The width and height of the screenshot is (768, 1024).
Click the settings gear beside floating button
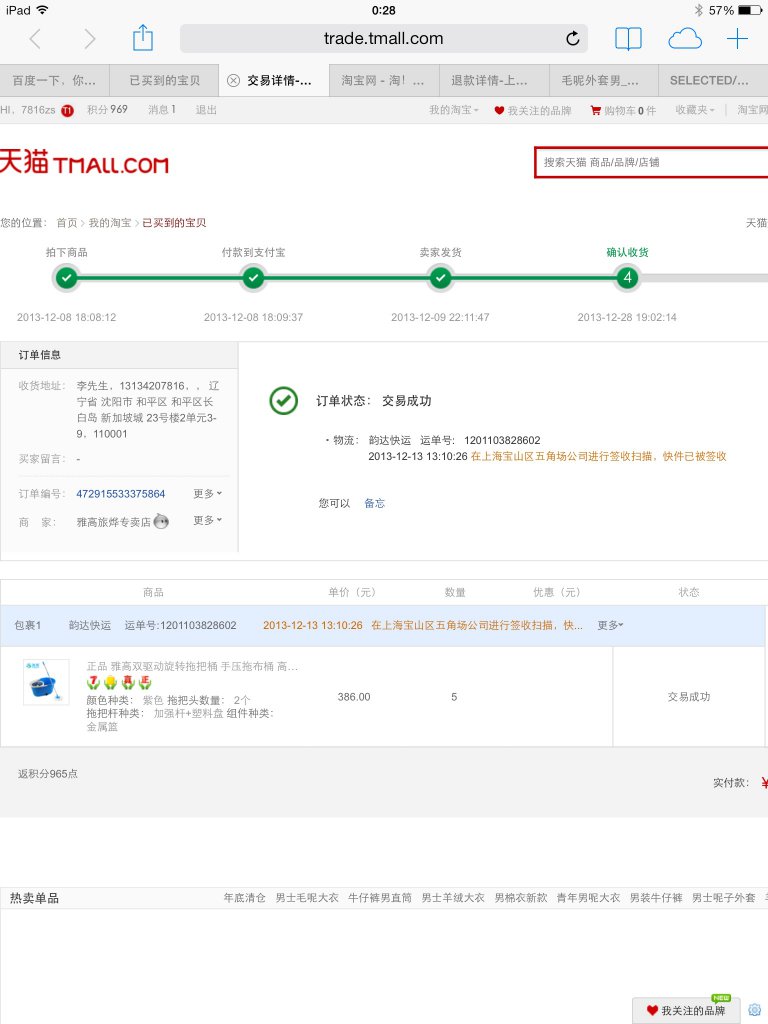754,1010
